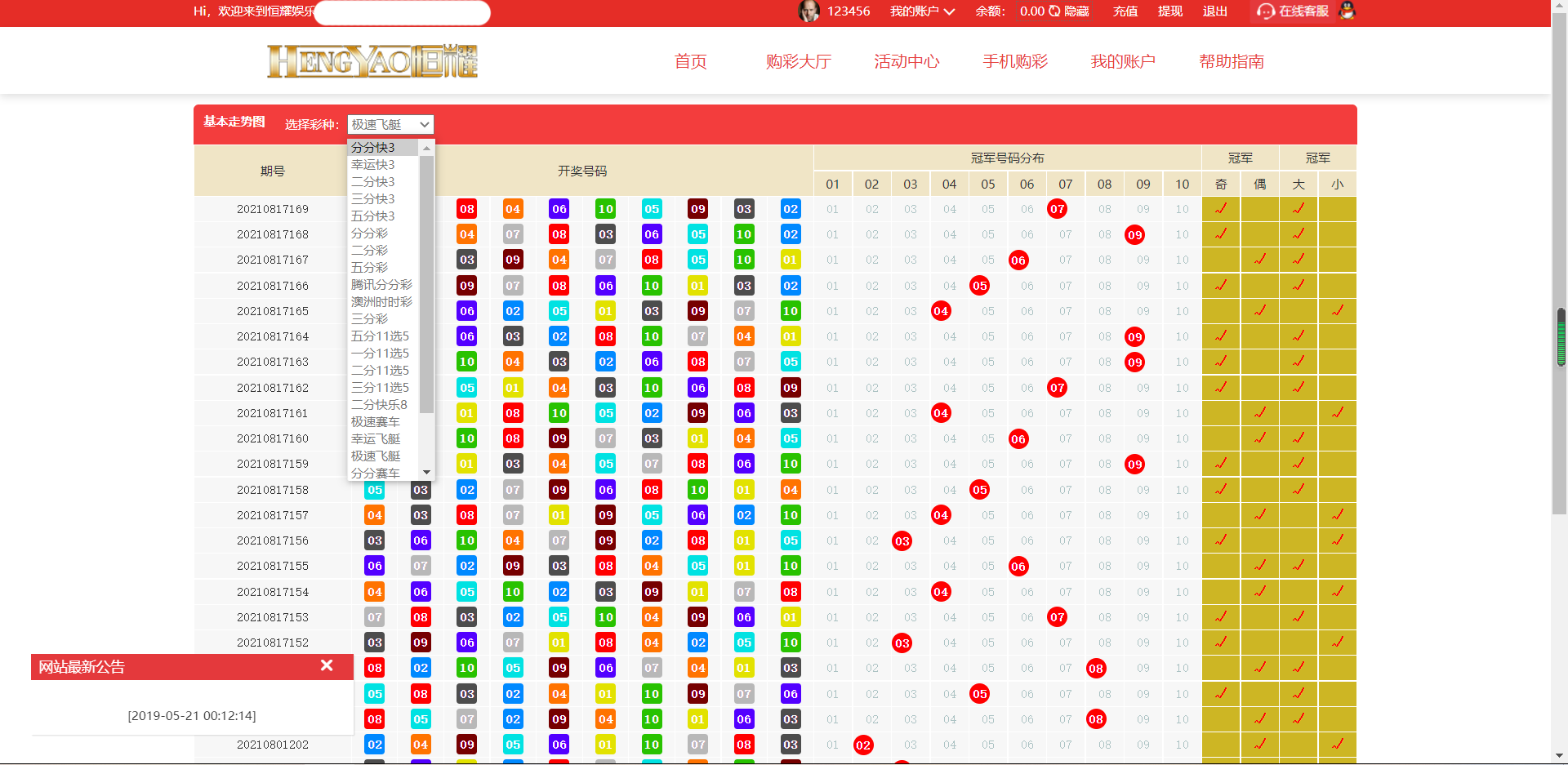Refresh balance with the circular arrow icon
Screen dimensions: 1568x765
tap(1054, 11)
